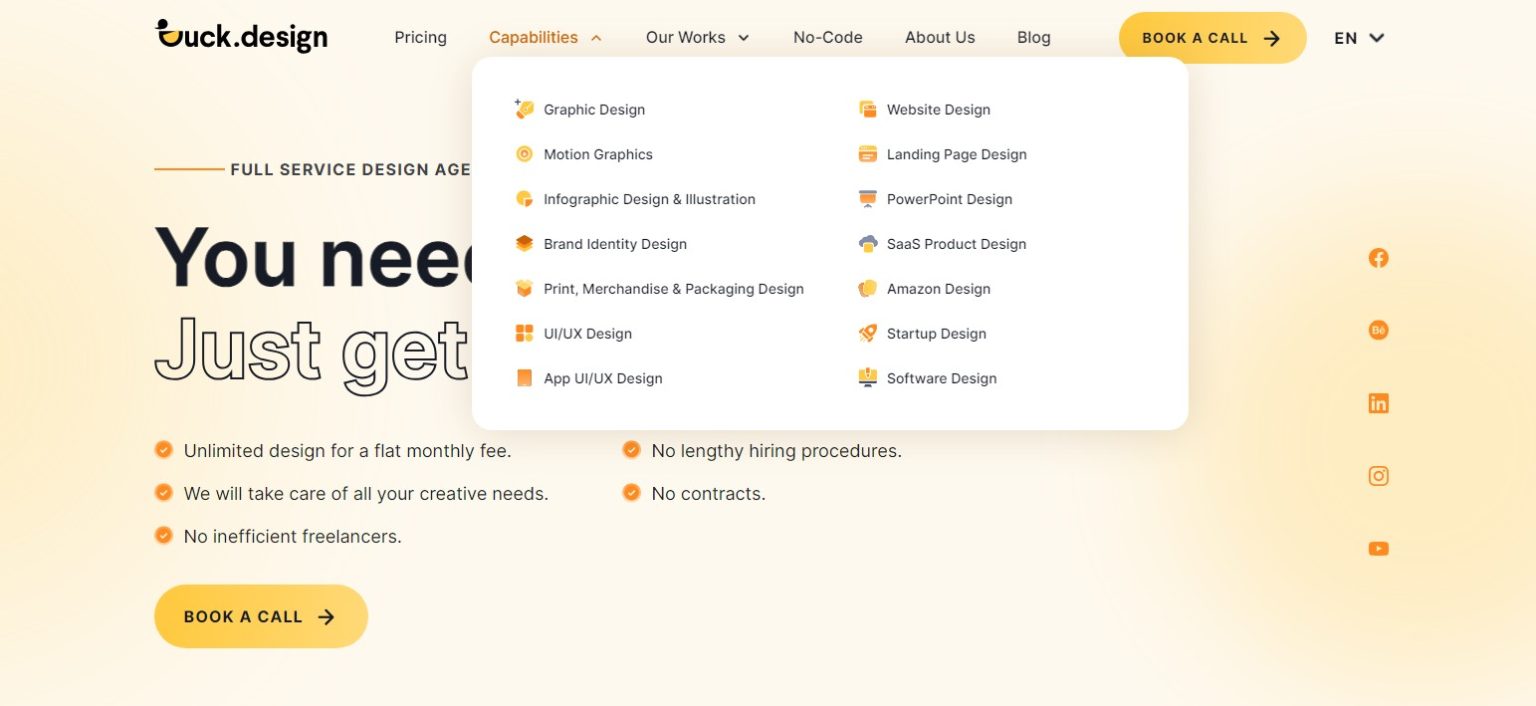Click 'Unlimited design for a flat monthly fee.' text
Screen dimensions: 1536x706
click(347, 451)
